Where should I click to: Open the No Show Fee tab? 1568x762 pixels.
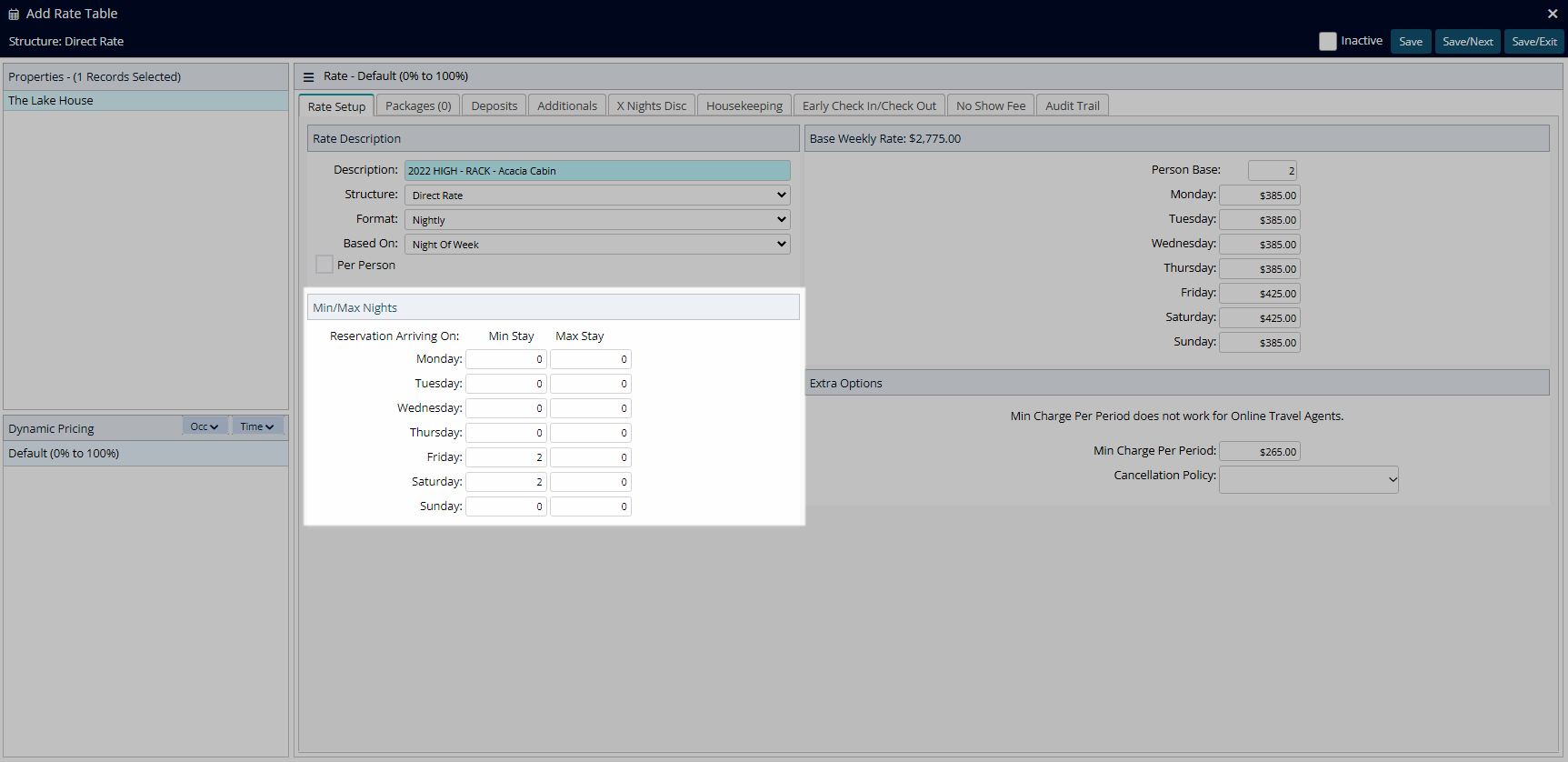pyautogui.click(x=991, y=105)
